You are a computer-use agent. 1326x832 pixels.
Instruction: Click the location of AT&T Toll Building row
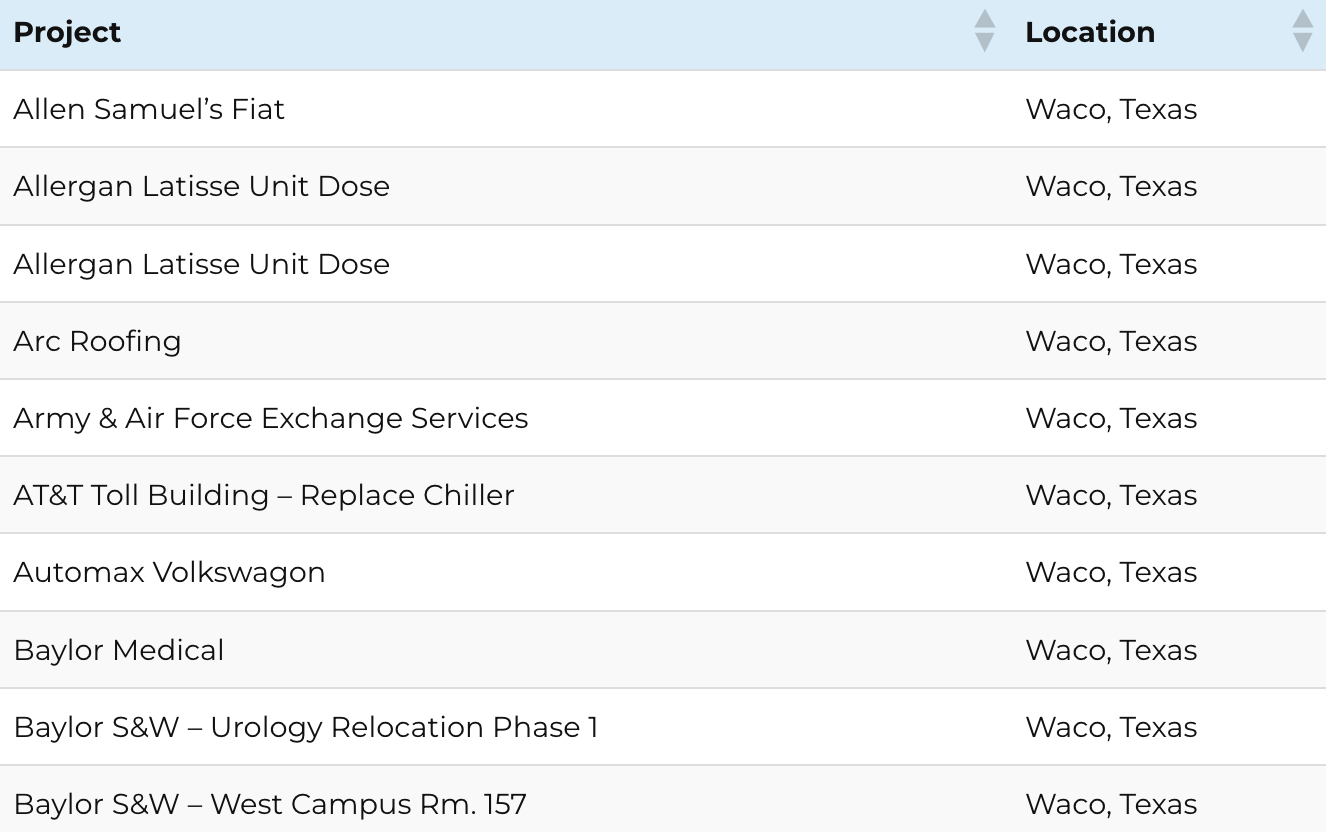coord(1111,495)
